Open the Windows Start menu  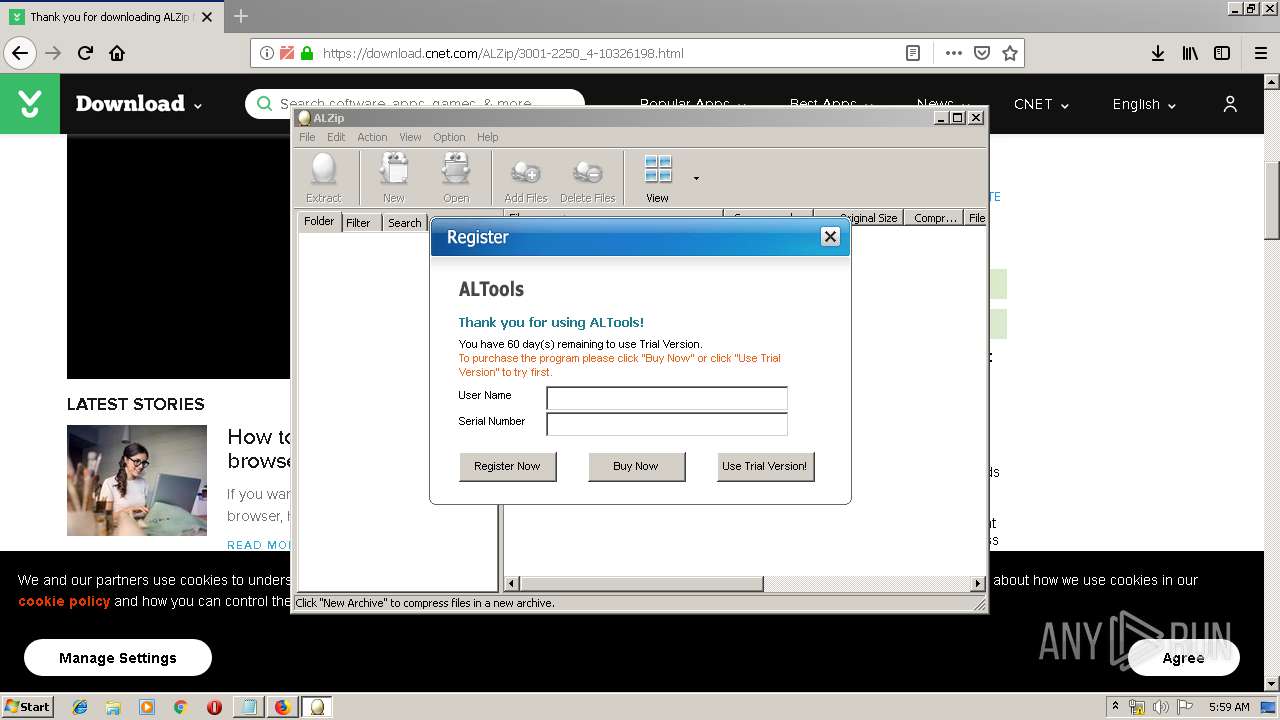point(27,706)
